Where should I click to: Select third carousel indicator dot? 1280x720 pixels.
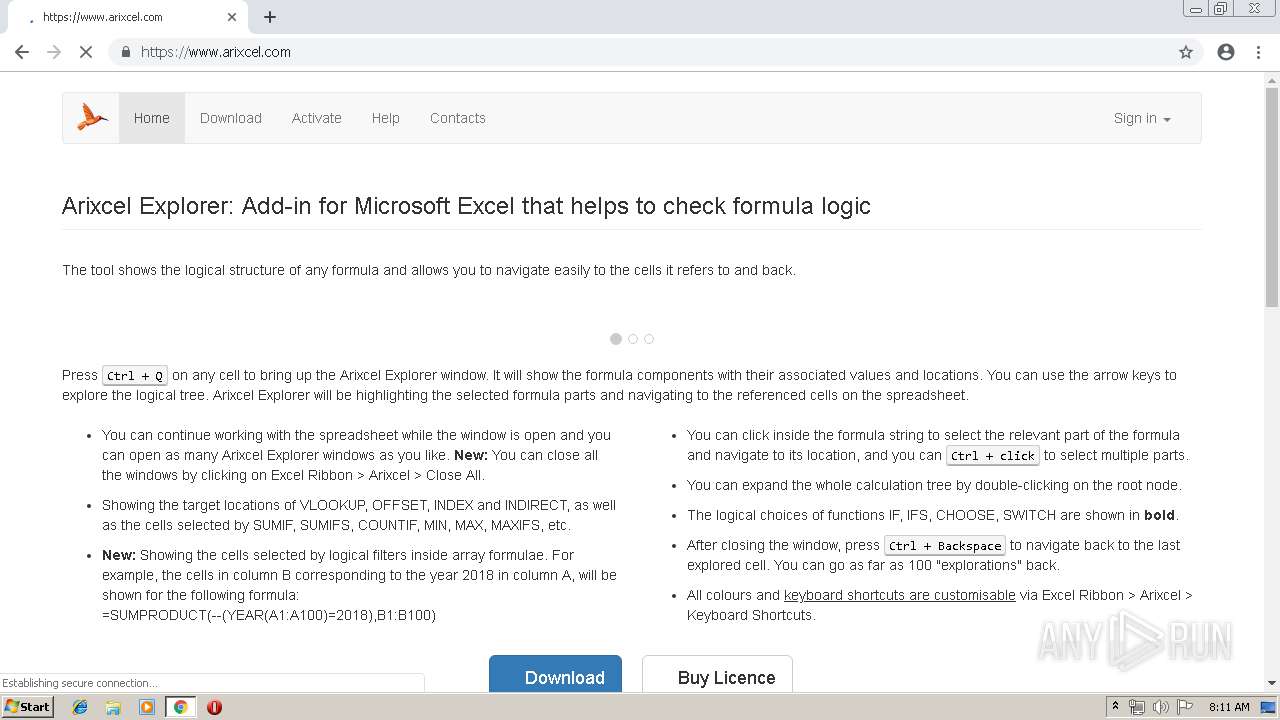click(x=649, y=339)
